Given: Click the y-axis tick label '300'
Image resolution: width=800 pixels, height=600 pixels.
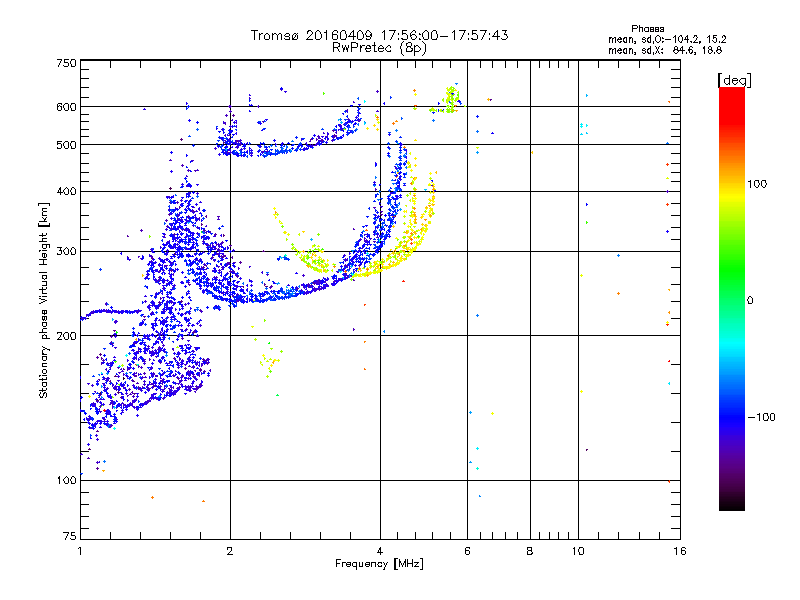Looking at the screenshot, I should tap(66, 252).
